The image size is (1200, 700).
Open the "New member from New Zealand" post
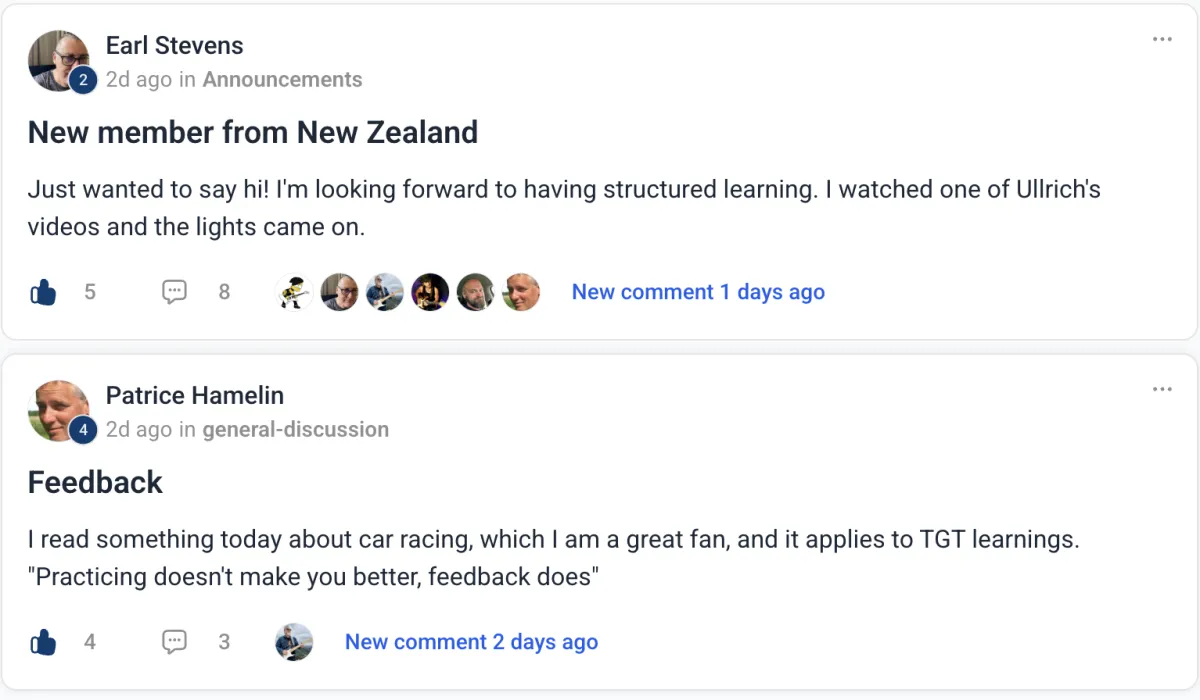point(253,132)
